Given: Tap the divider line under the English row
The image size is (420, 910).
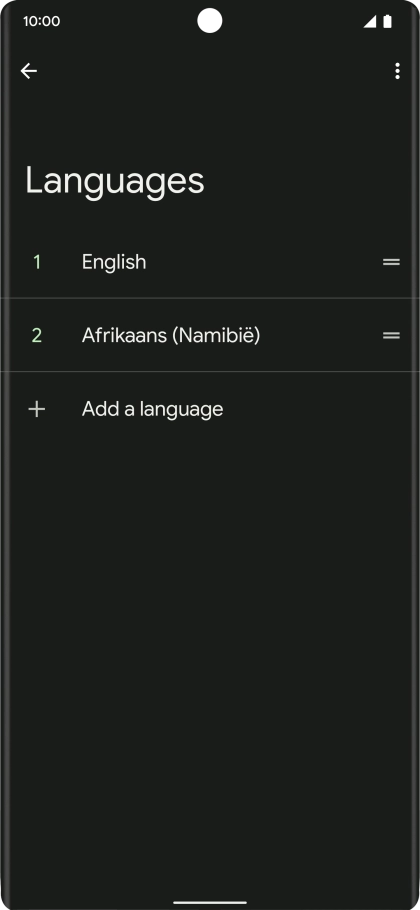Looking at the screenshot, I should tap(210, 298).
